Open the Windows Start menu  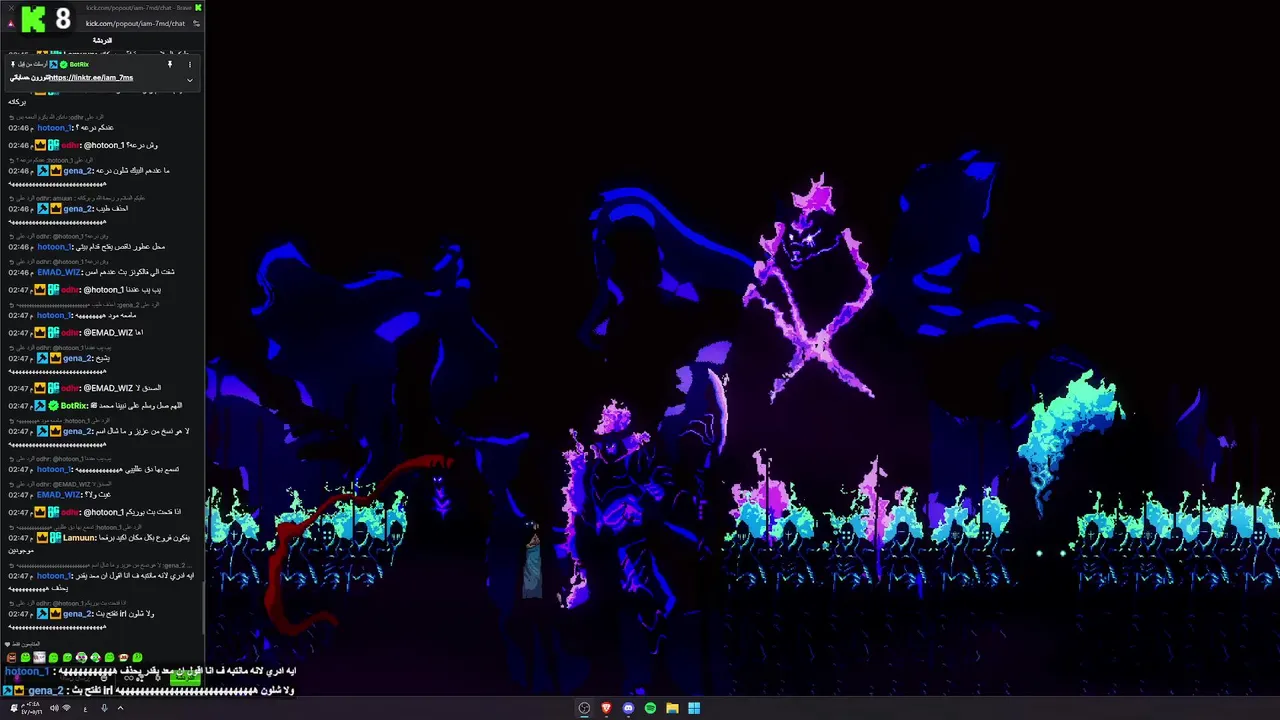pos(694,708)
